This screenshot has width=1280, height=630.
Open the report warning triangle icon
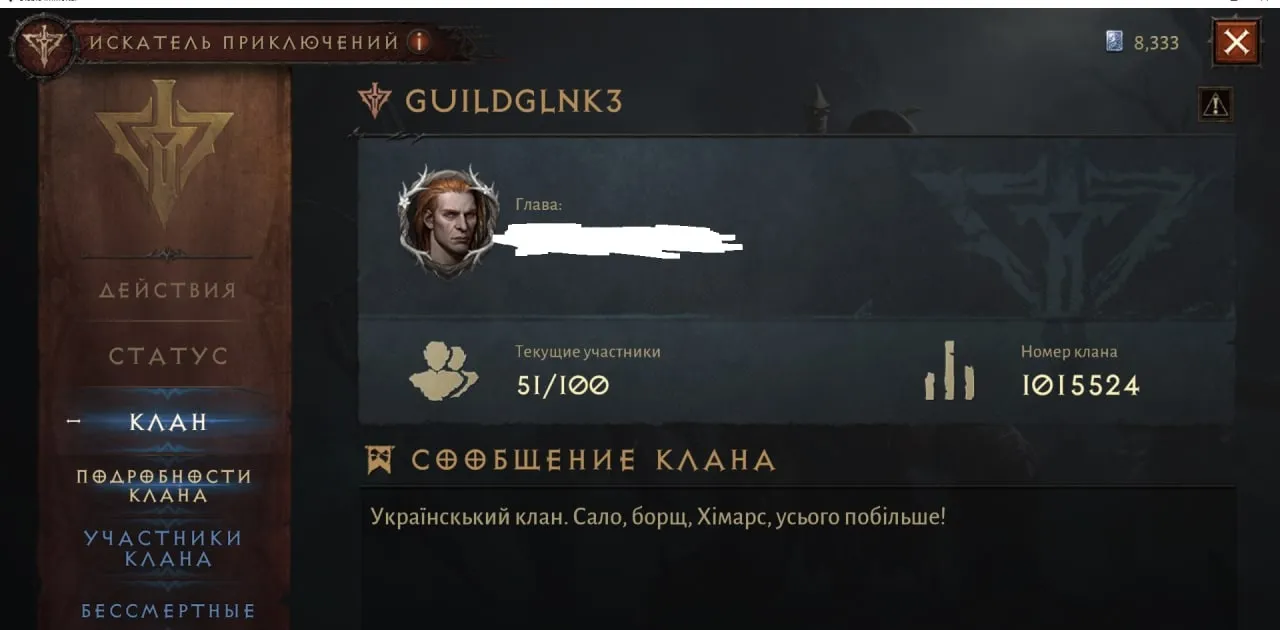pos(1215,103)
